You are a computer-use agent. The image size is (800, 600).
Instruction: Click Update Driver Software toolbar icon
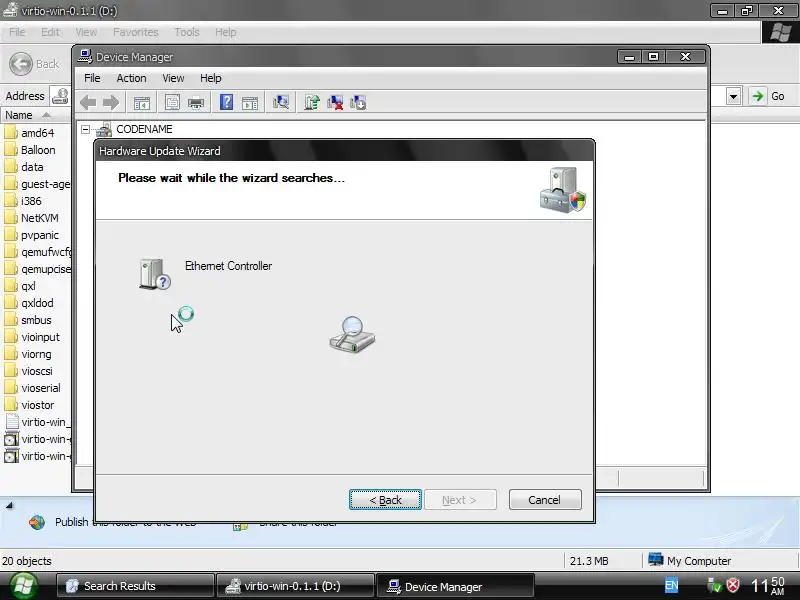pyautogui.click(x=312, y=103)
